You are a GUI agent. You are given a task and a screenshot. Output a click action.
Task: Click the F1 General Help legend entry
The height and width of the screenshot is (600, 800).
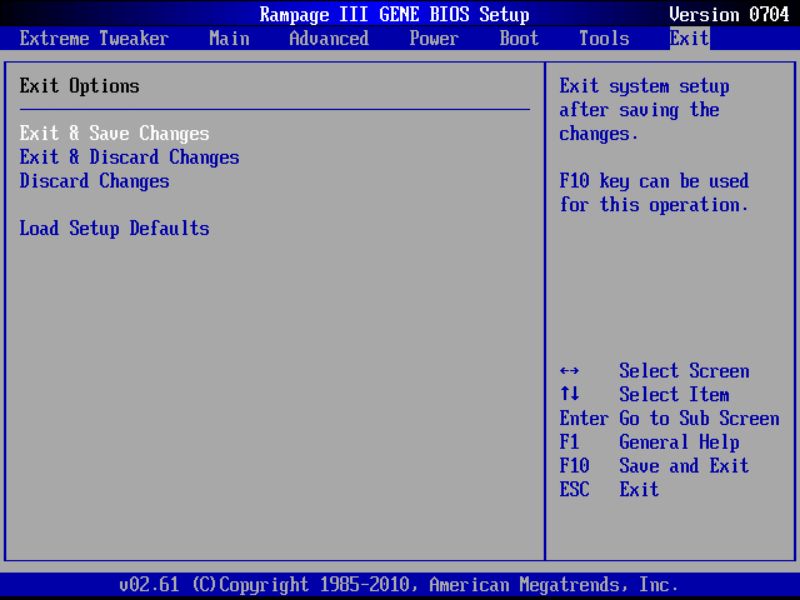tap(649, 442)
